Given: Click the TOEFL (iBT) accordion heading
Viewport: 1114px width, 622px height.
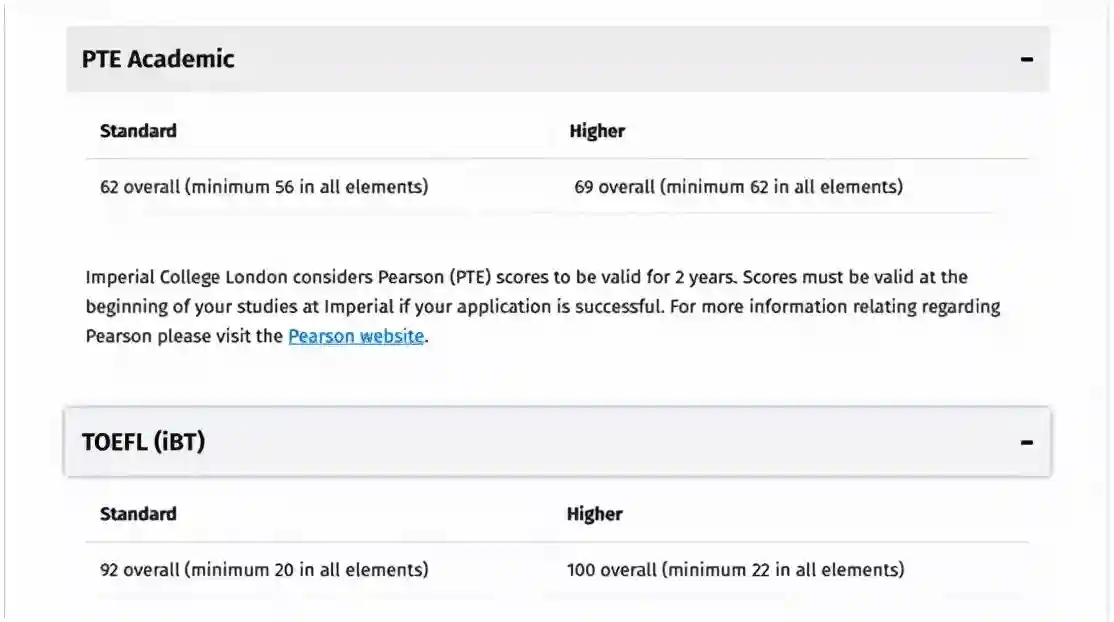Looking at the screenshot, I should click(143, 441).
